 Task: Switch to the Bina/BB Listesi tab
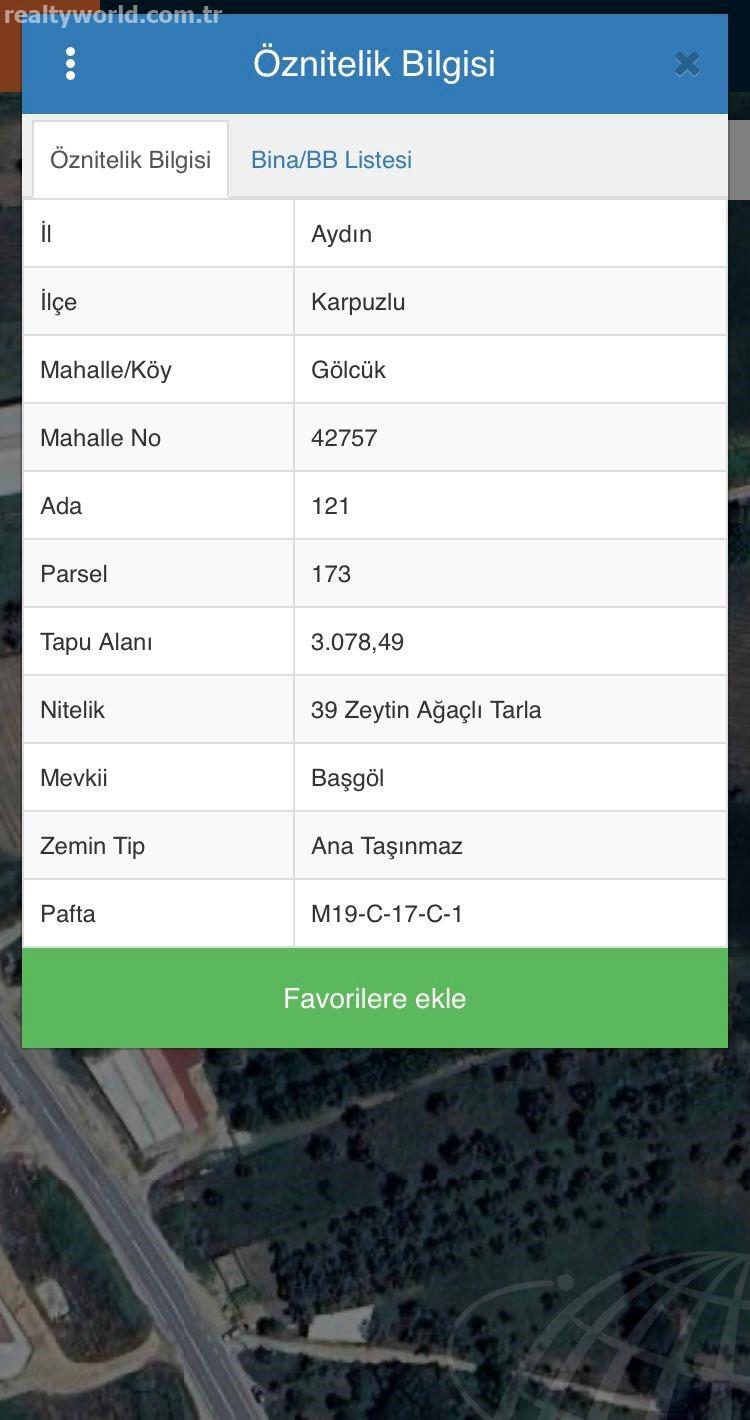331,160
